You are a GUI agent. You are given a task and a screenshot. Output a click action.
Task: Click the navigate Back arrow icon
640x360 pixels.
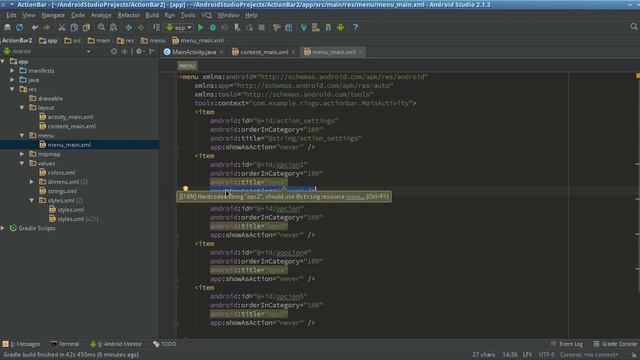point(129,27)
